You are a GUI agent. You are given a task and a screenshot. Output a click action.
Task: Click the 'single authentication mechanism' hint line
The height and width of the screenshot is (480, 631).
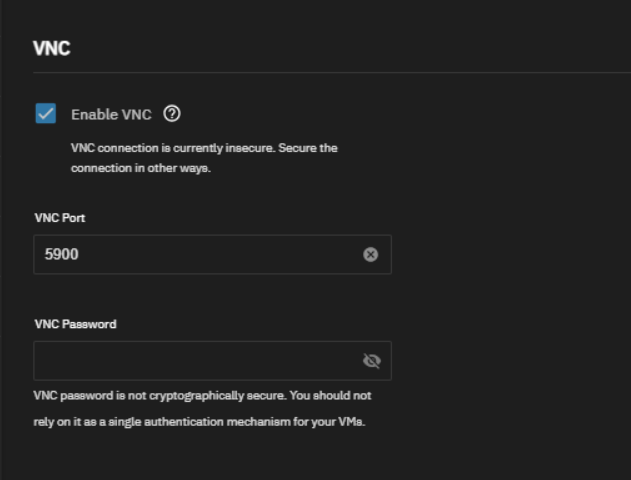pyautogui.click(x=199, y=422)
